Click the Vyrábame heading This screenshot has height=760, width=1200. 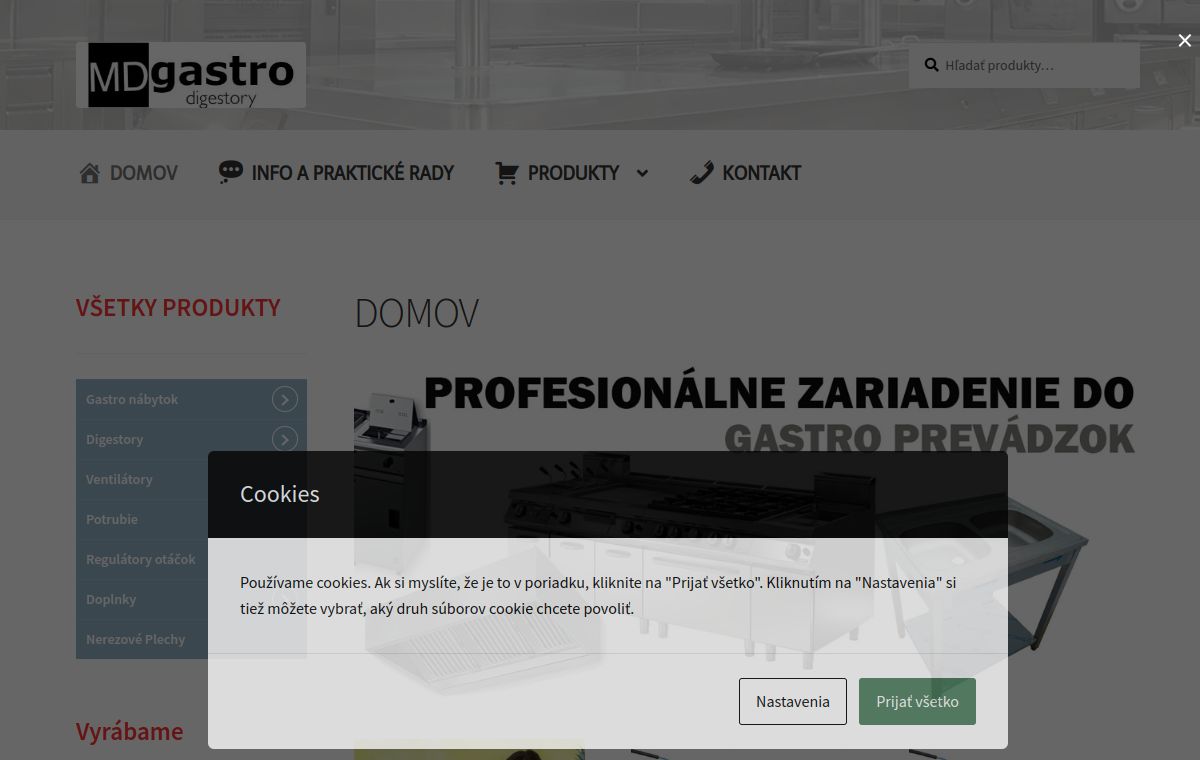(x=129, y=731)
